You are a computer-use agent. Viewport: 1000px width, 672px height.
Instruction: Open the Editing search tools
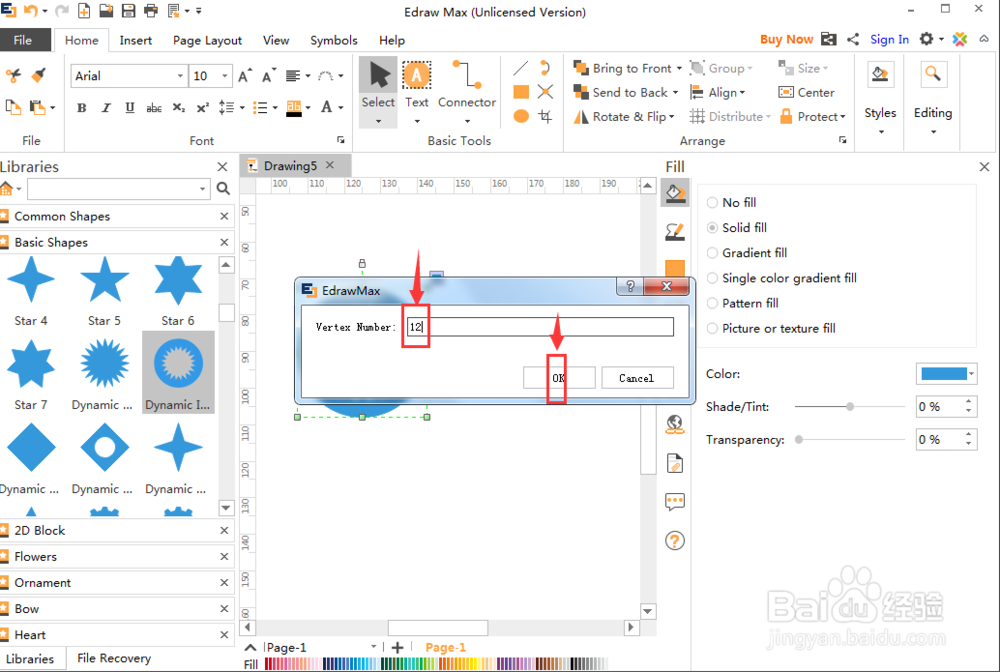[x=932, y=99]
